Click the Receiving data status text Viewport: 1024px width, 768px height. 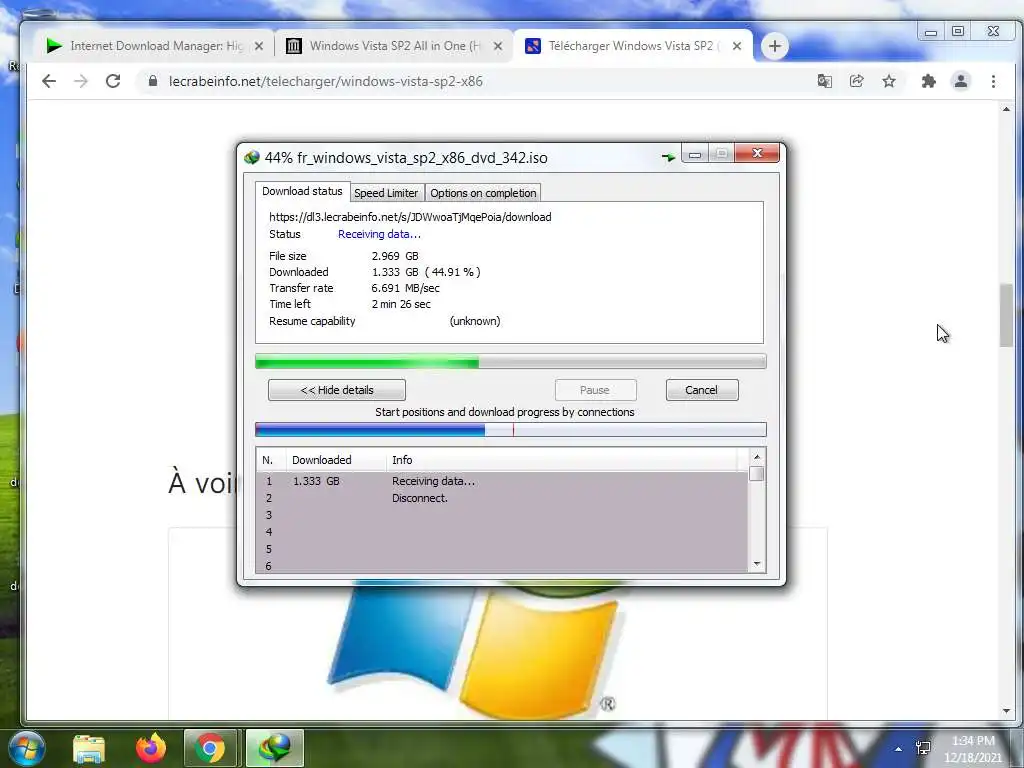click(x=379, y=234)
